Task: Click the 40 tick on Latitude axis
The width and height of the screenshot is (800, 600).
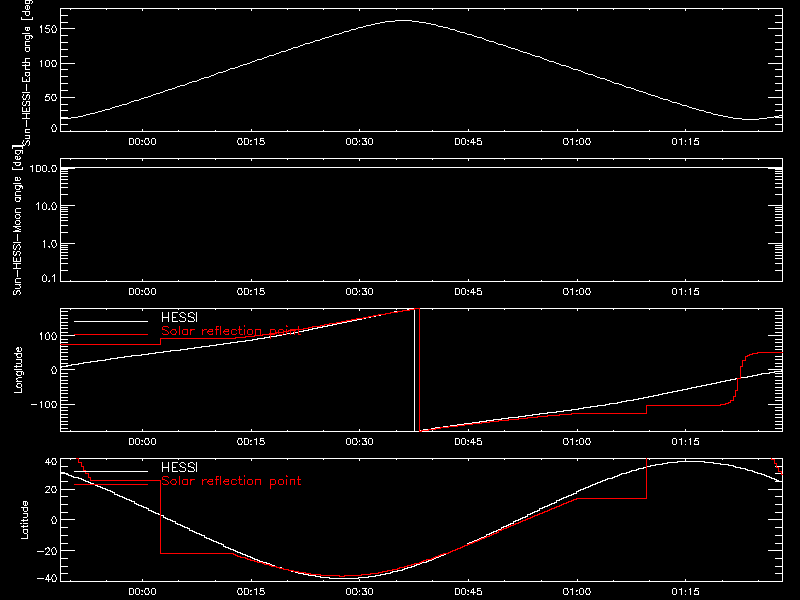Action: click(51, 462)
